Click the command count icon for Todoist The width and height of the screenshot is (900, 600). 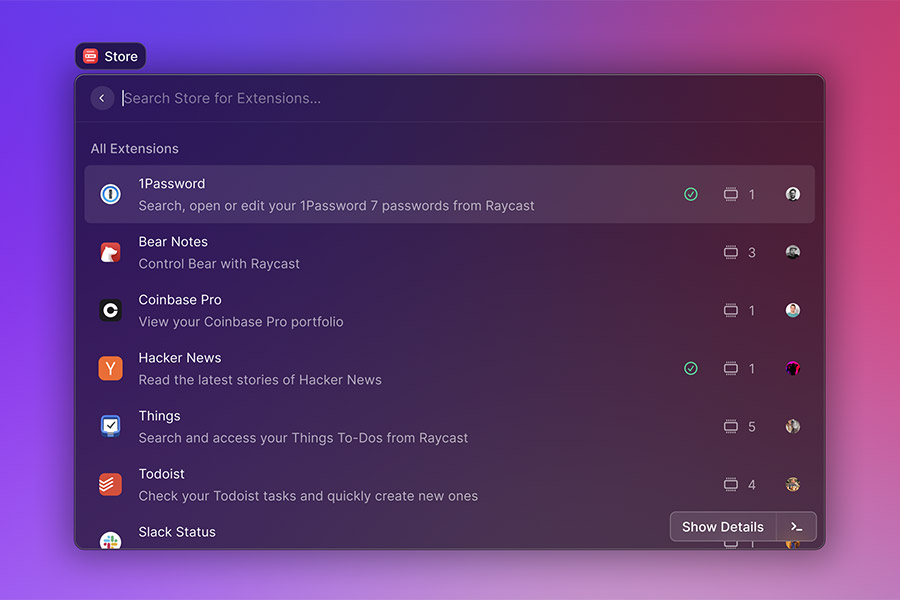click(x=731, y=484)
